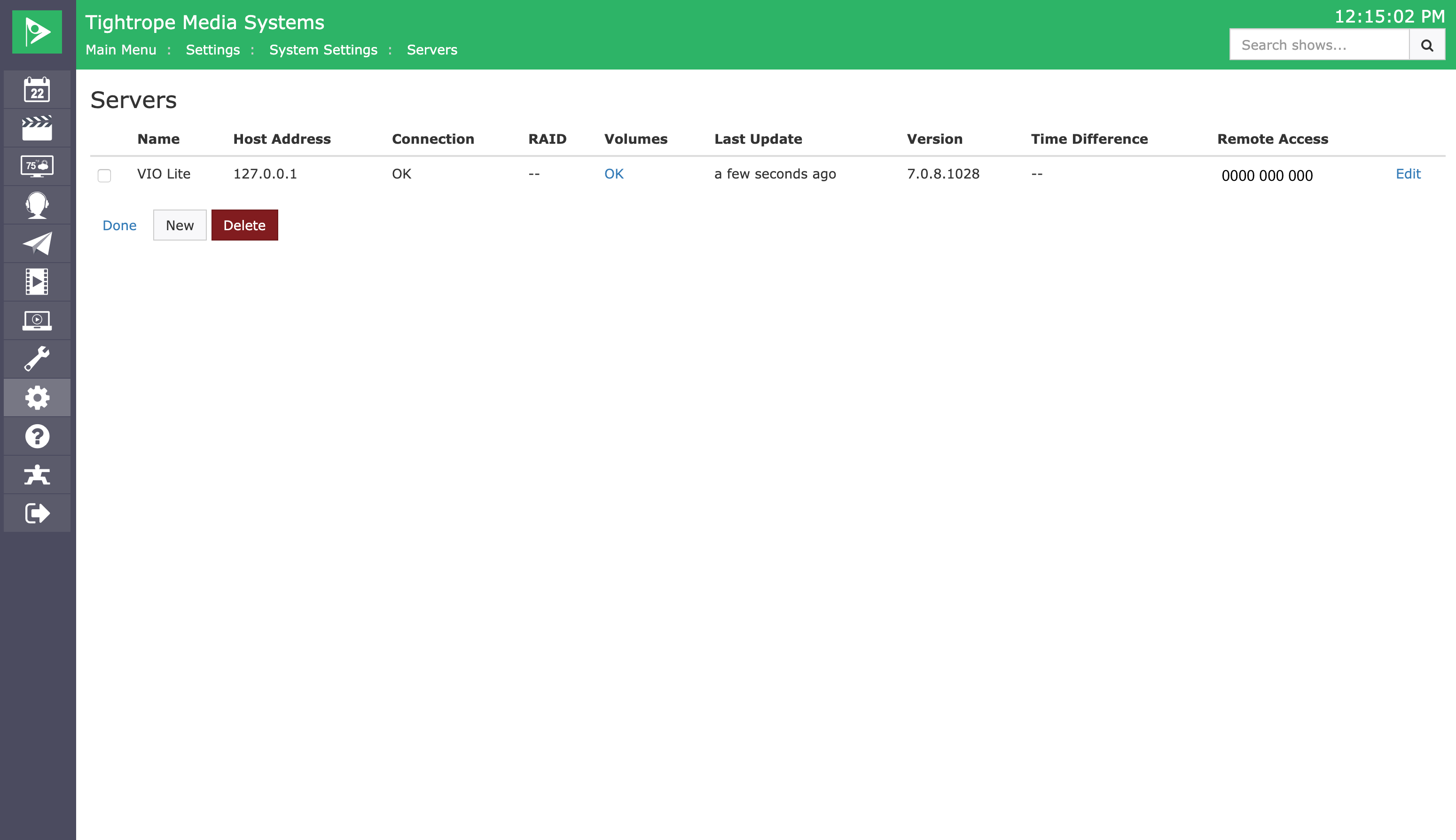This screenshot has height=840, width=1456.
Task: Check the VIO Lite server checkbox
Action: [104, 175]
